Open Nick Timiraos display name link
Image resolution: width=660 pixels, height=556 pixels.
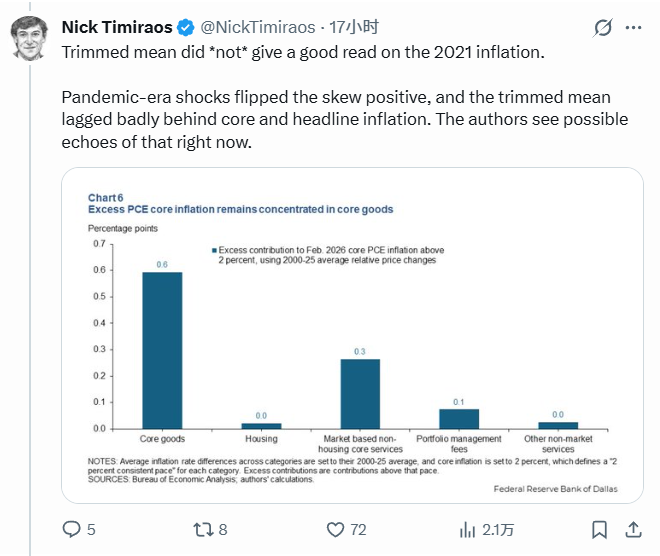point(117,27)
